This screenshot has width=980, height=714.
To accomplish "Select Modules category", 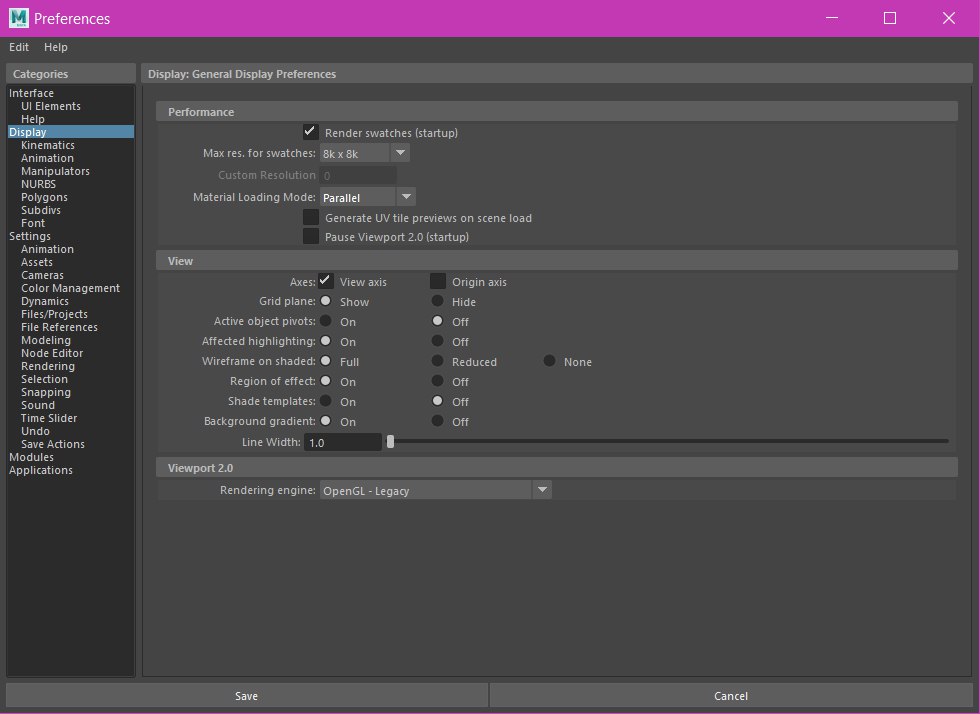I will 31,457.
